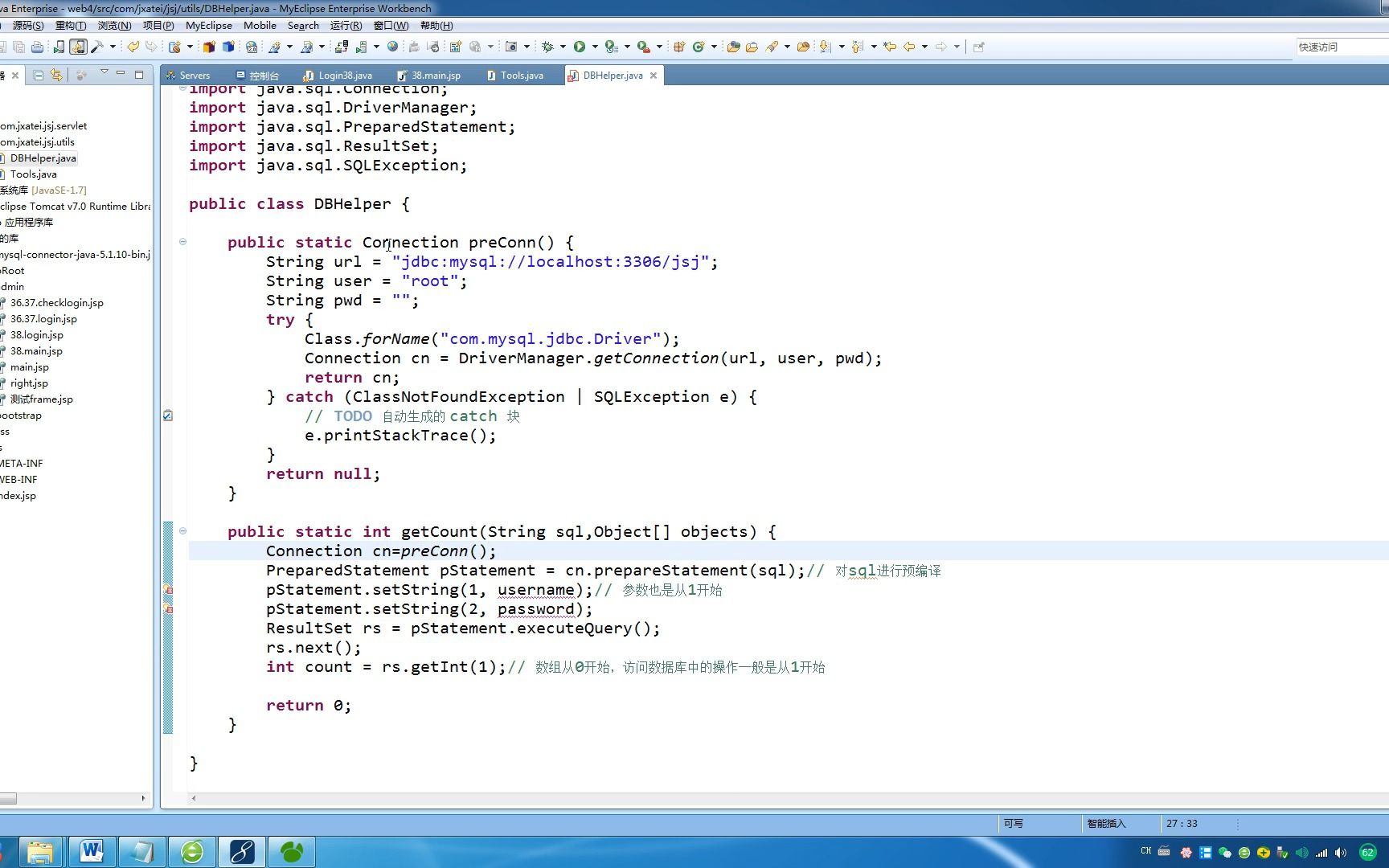This screenshot has width=1389, height=868.
Task: Select Tools.java in package explorer
Action: pos(33,174)
